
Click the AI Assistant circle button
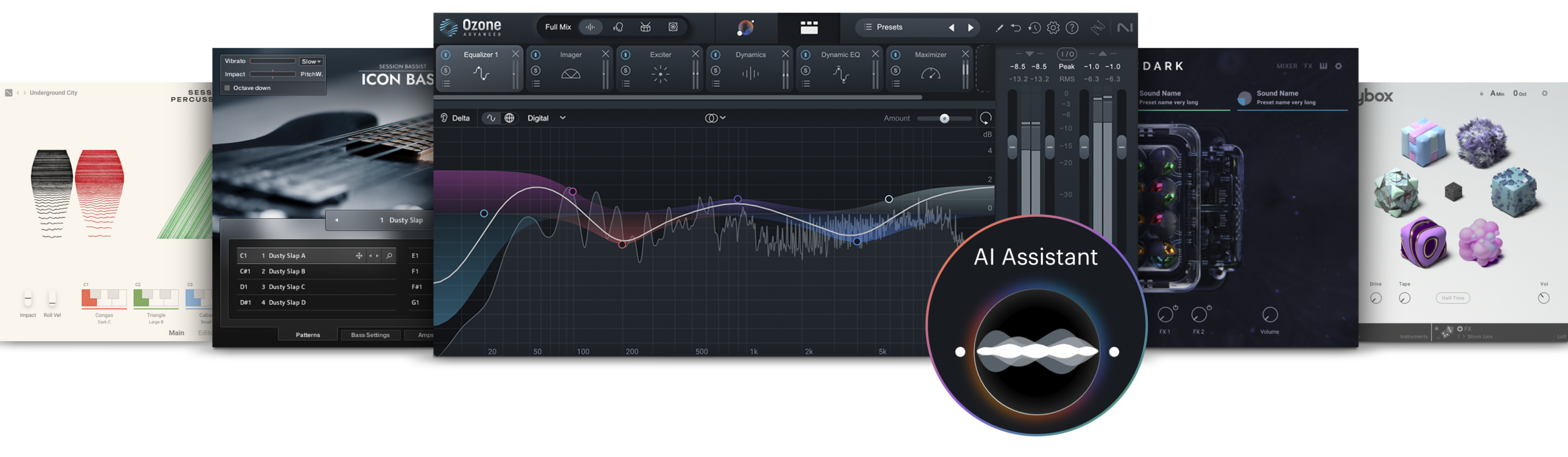coord(1037,326)
